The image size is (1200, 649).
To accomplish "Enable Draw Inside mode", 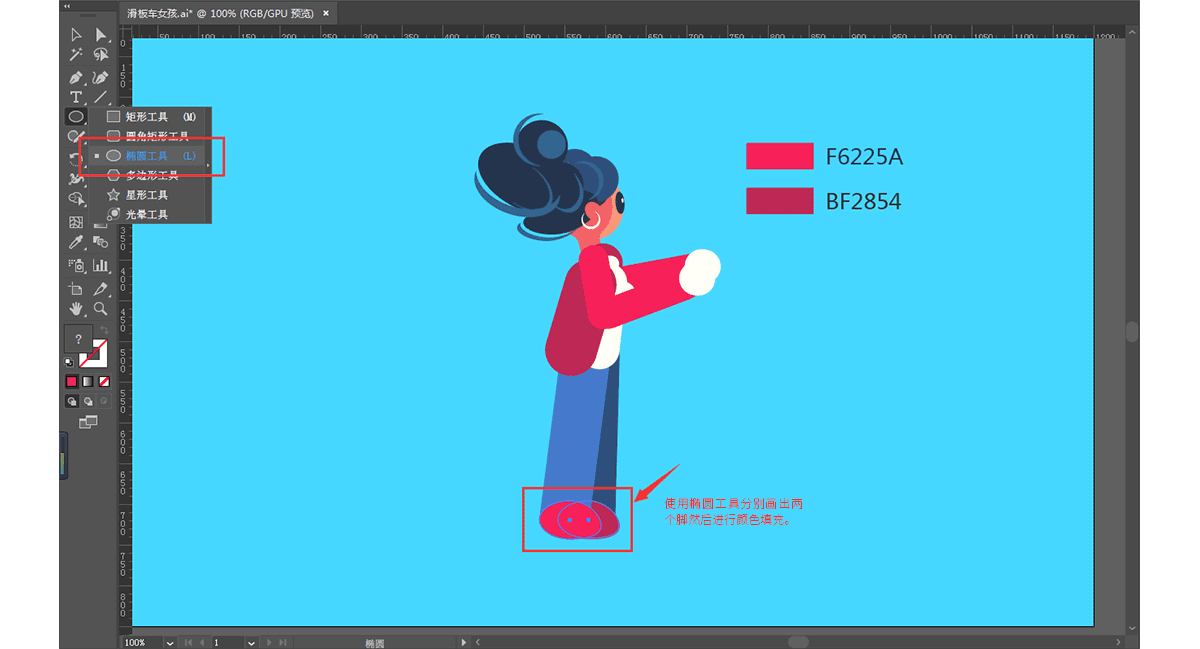I will point(103,401).
